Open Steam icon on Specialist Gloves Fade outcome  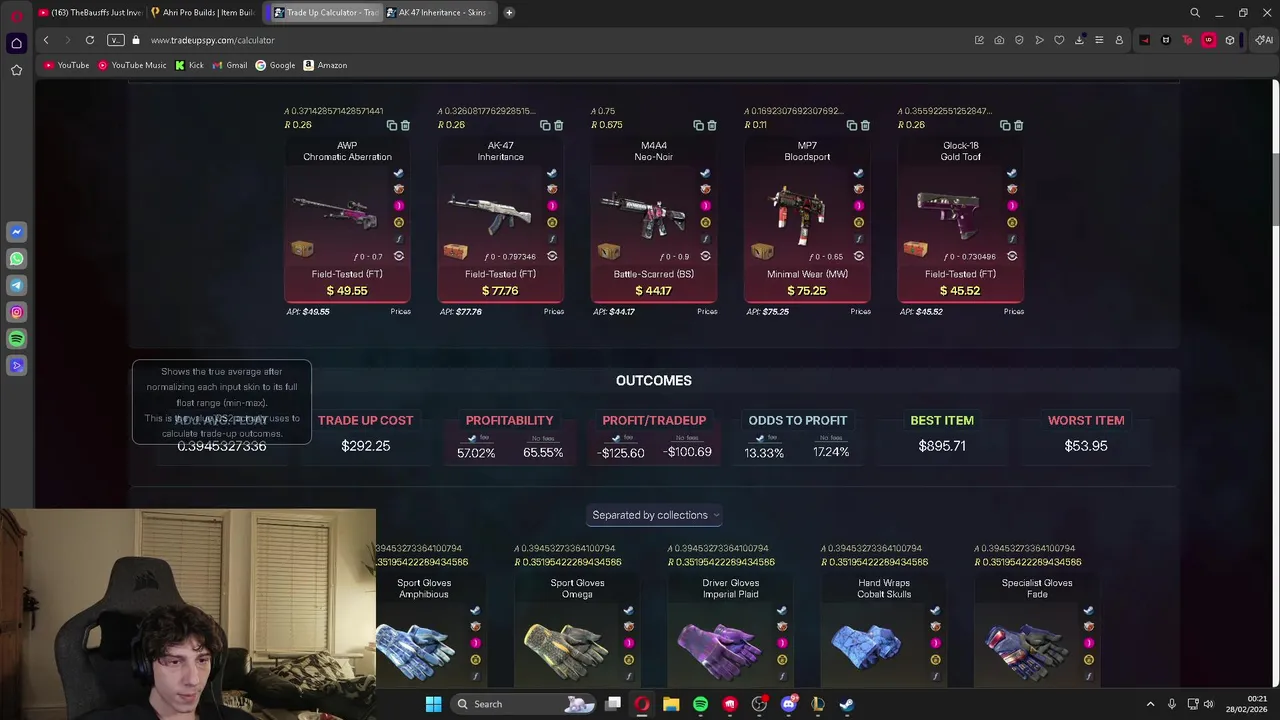1088,610
